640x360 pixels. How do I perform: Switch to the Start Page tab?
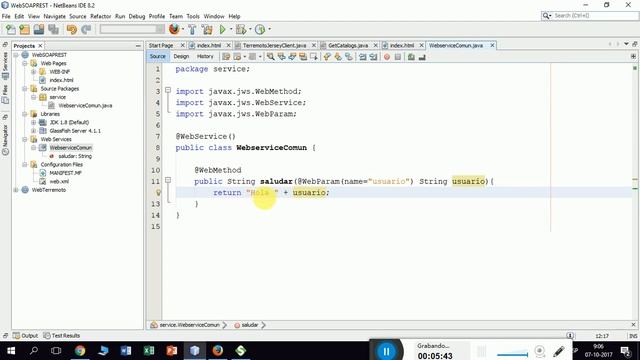pos(161,45)
